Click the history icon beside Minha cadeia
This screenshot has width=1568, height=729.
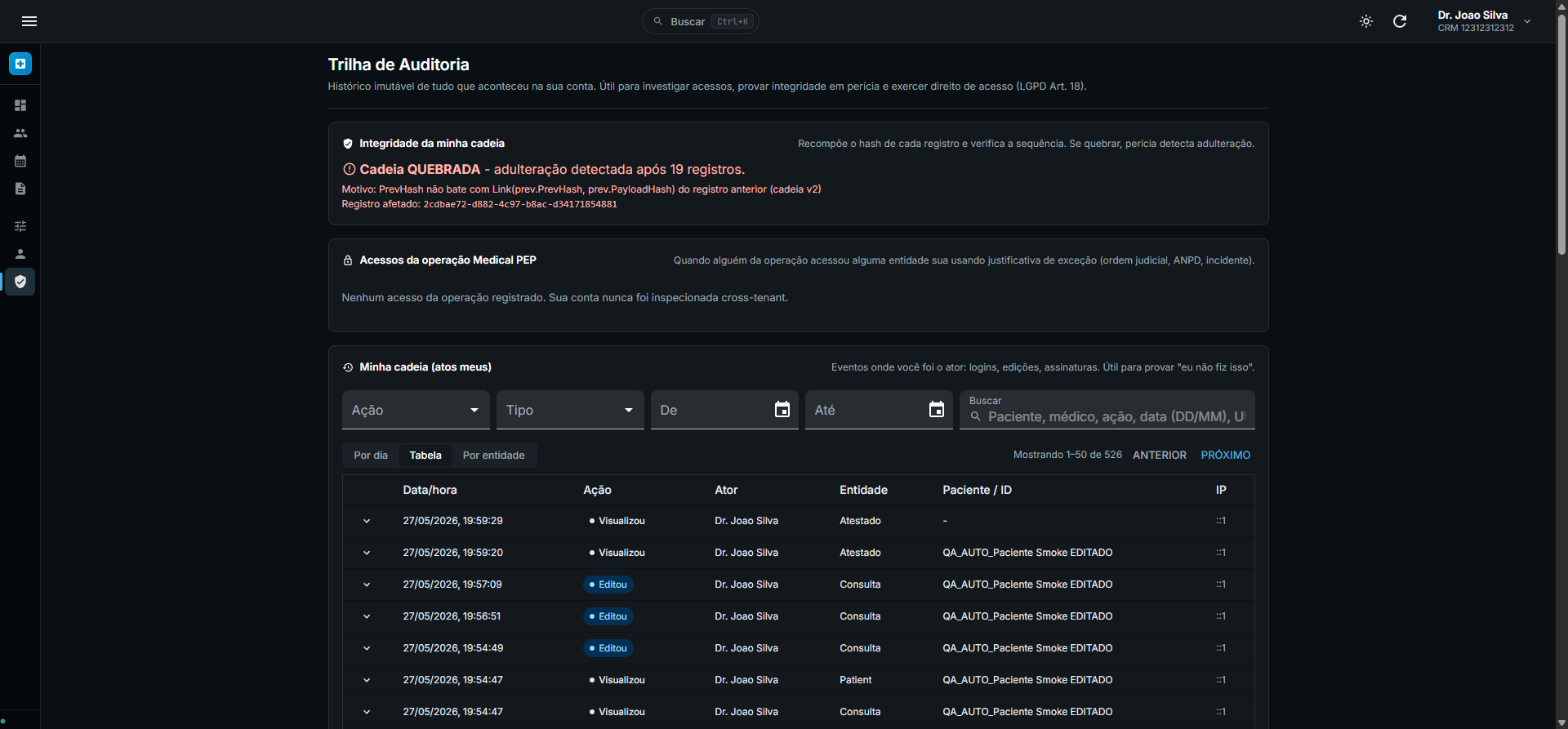click(348, 367)
